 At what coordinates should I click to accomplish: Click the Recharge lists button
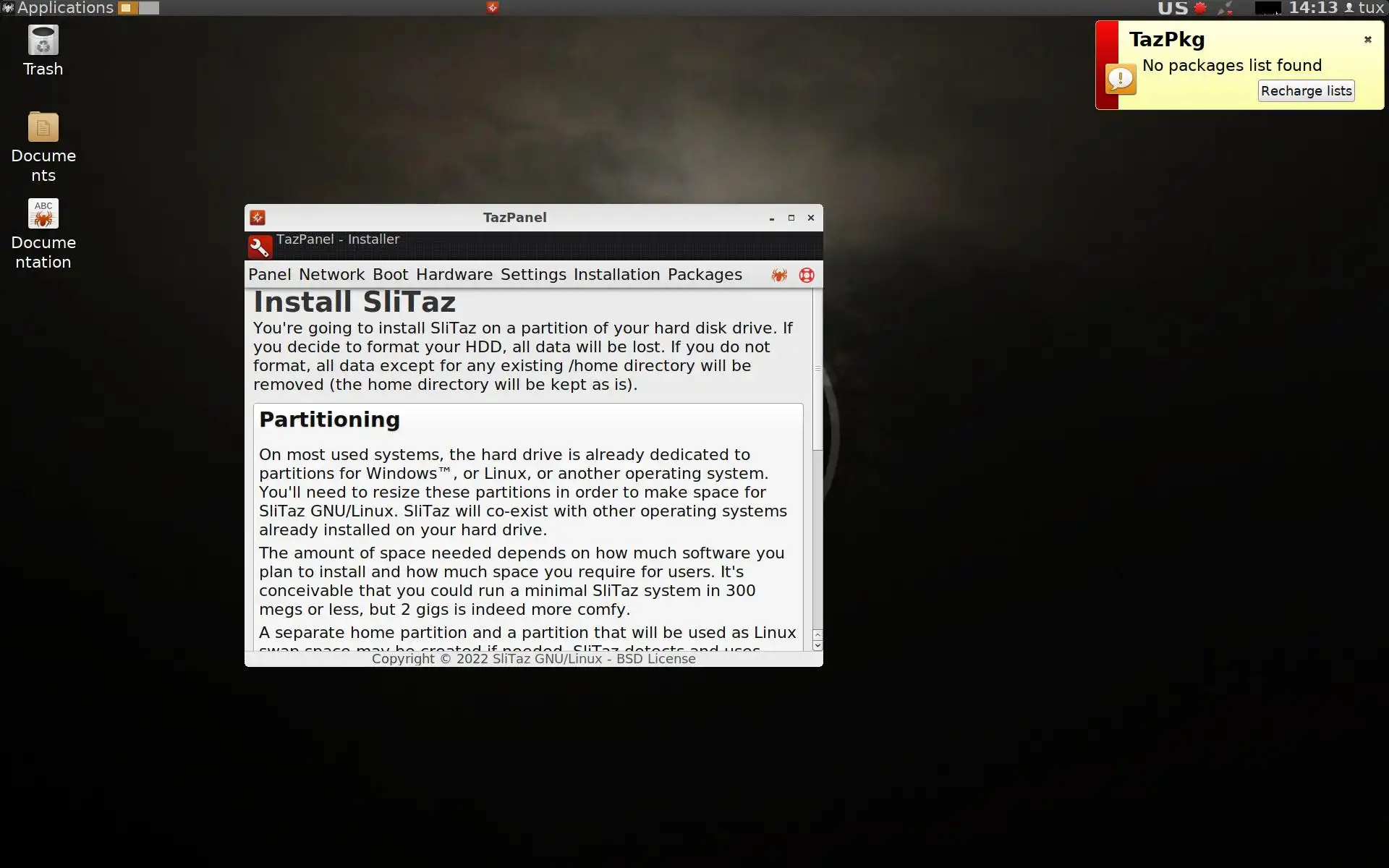coord(1306,91)
